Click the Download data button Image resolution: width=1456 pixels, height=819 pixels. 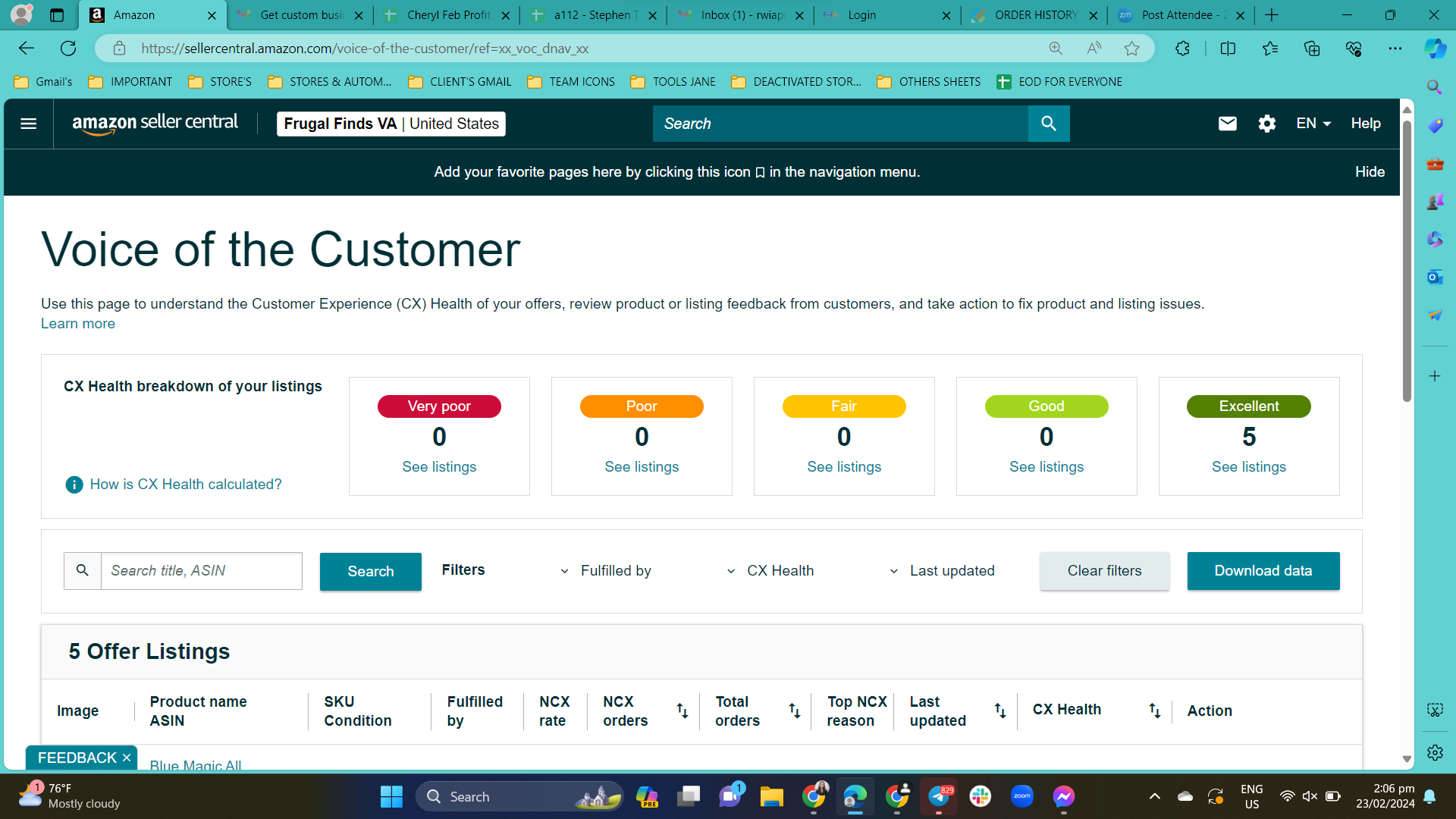coord(1263,571)
